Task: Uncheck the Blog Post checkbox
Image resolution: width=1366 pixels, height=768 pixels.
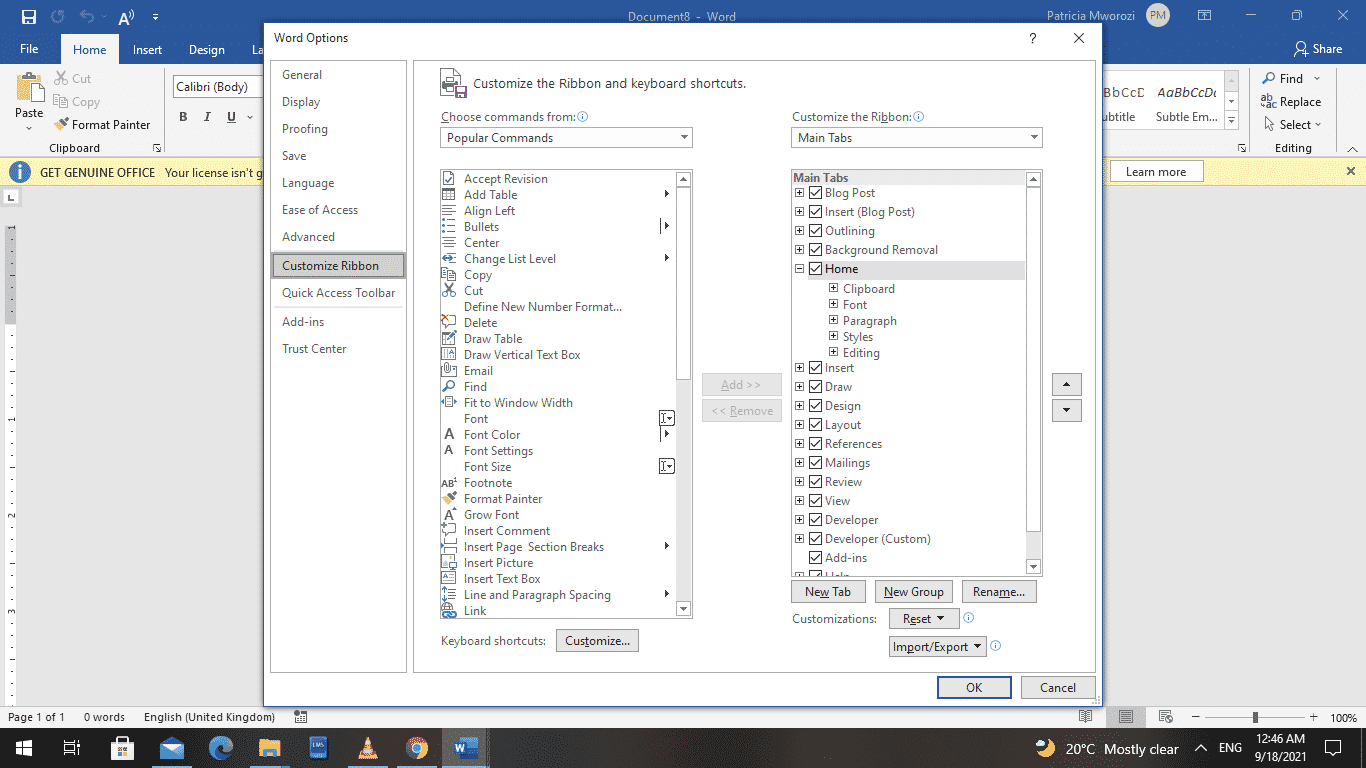Action: 816,192
